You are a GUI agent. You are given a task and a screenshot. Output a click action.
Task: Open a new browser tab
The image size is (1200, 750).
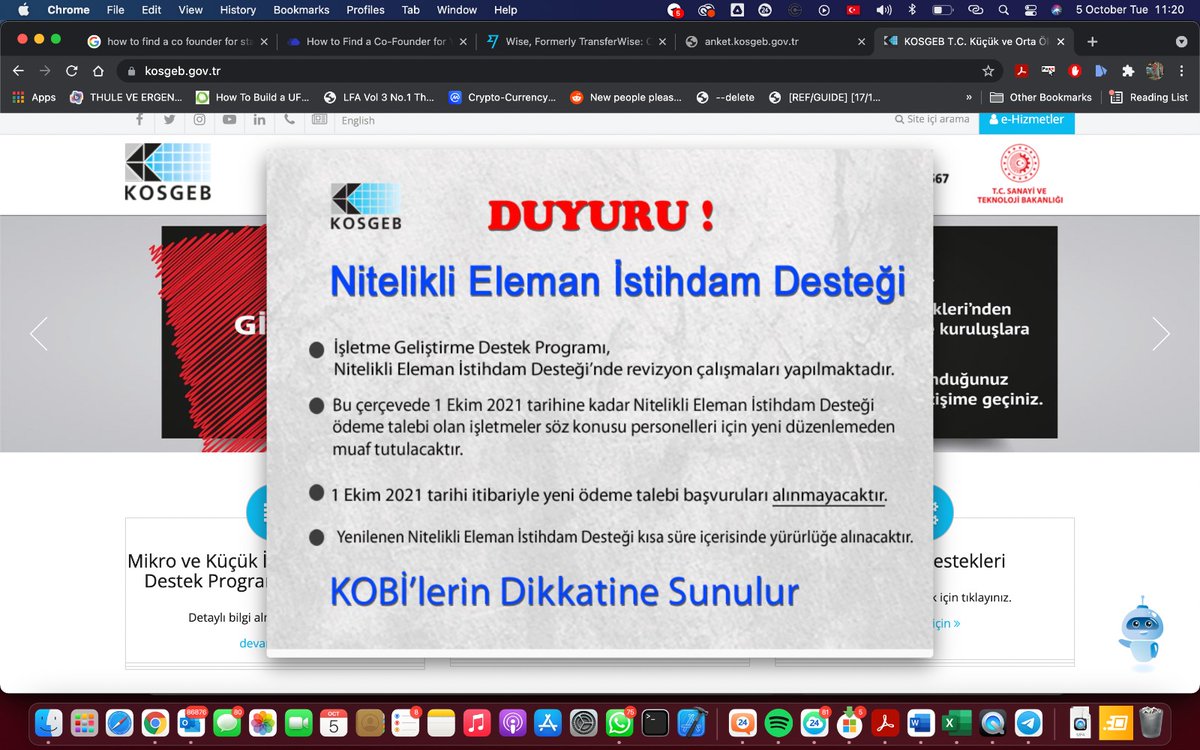tap(1092, 42)
